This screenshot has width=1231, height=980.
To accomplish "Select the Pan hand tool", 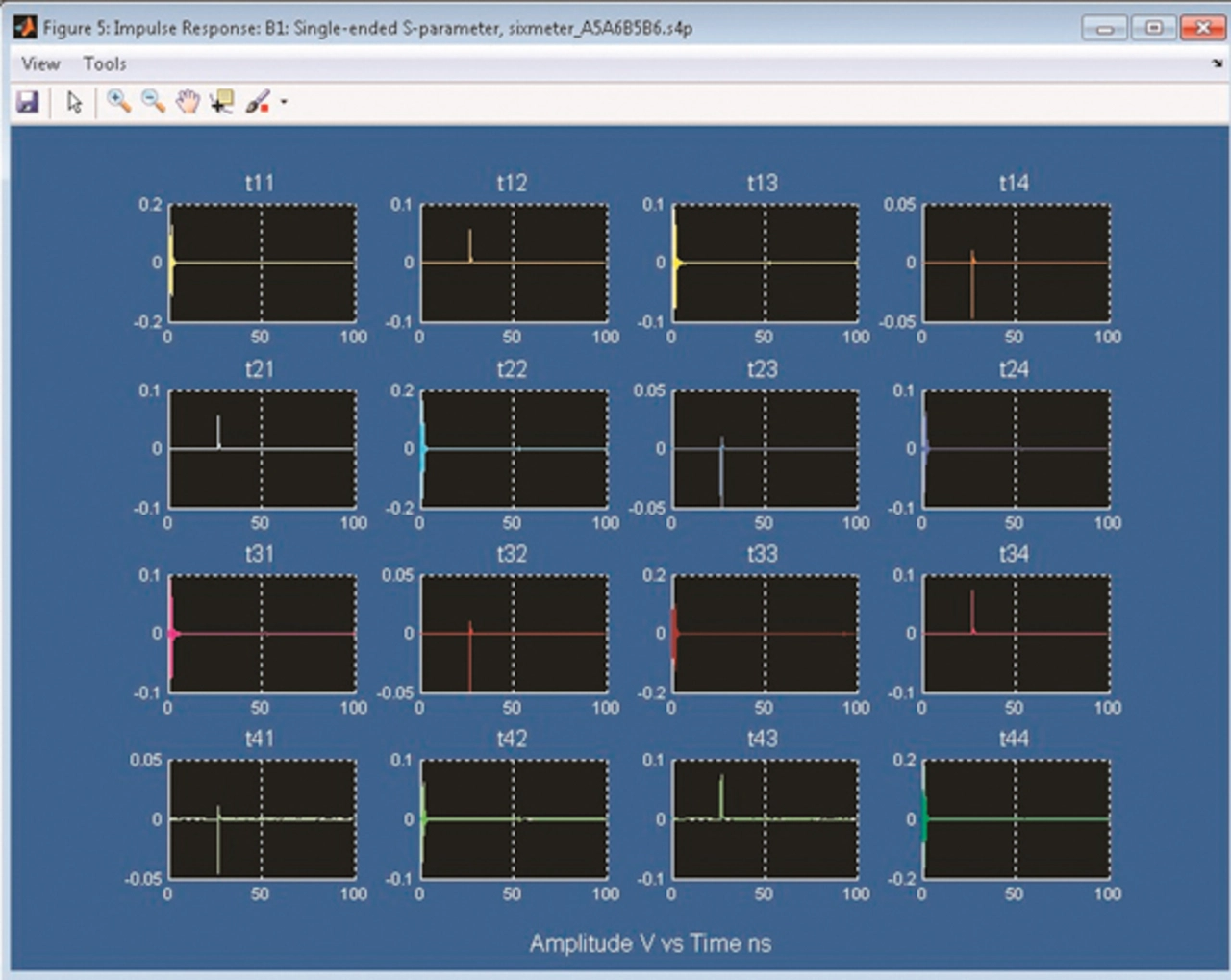I will (188, 102).
